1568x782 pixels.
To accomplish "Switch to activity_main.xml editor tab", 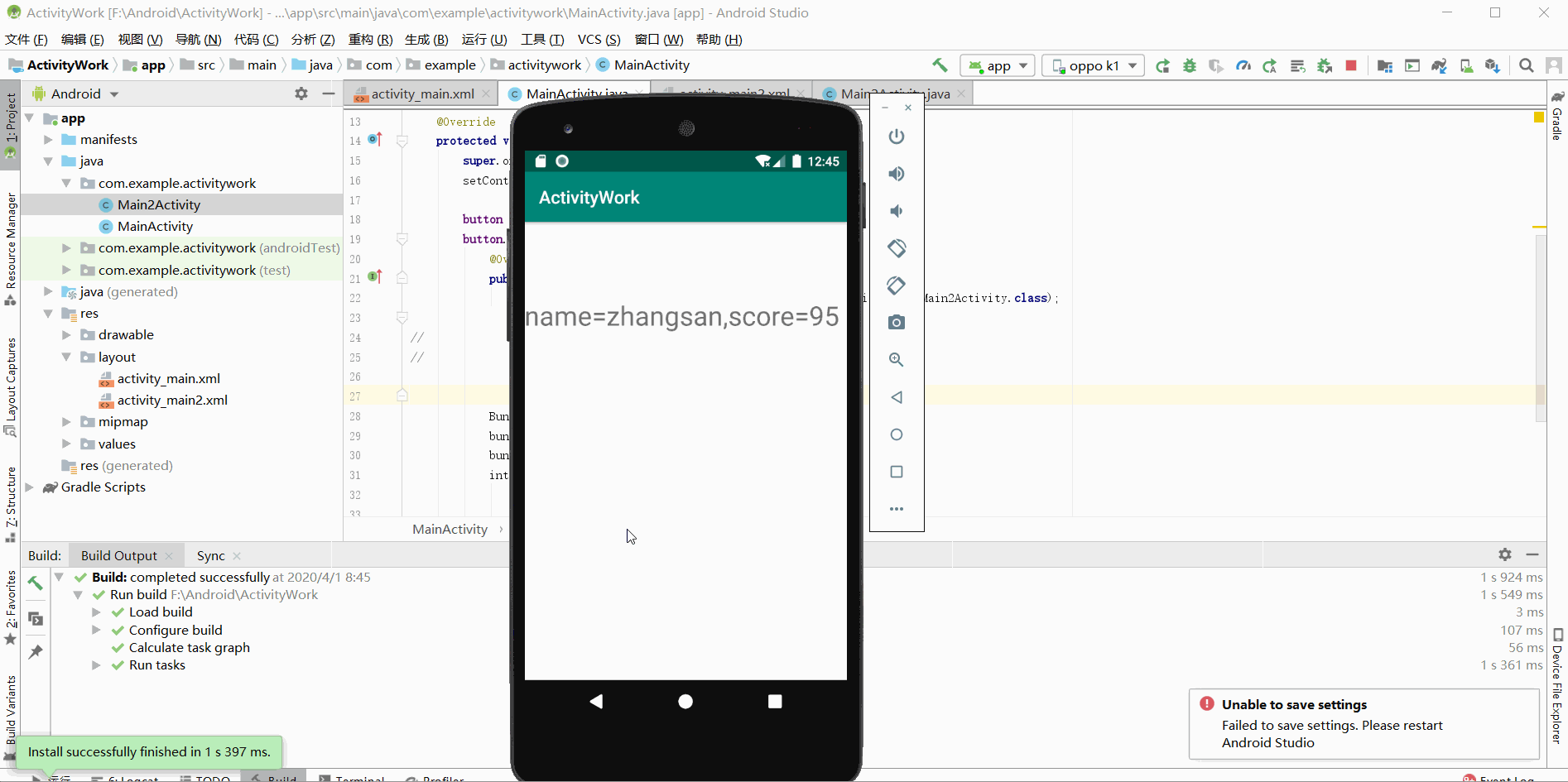I will coord(422,94).
